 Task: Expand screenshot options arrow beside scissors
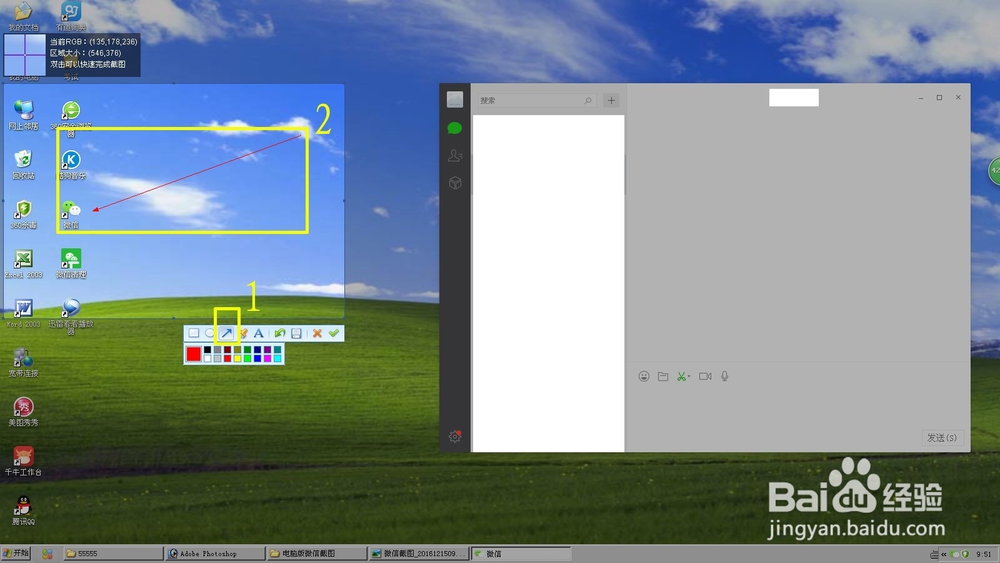pos(689,377)
